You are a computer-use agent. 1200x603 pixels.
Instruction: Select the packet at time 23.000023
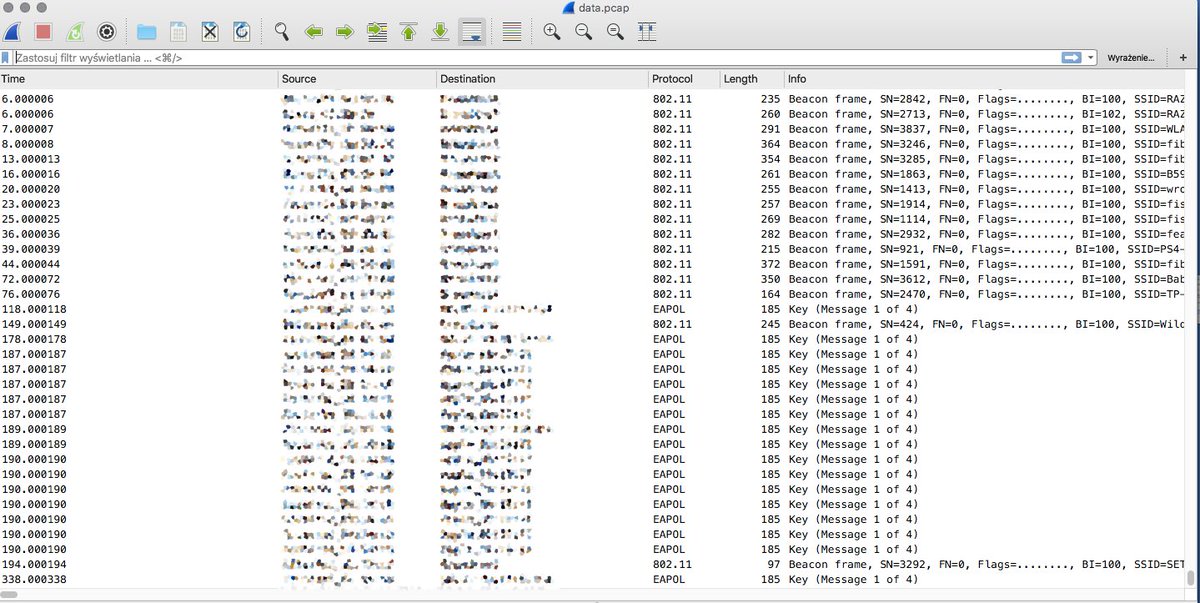(594, 204)
